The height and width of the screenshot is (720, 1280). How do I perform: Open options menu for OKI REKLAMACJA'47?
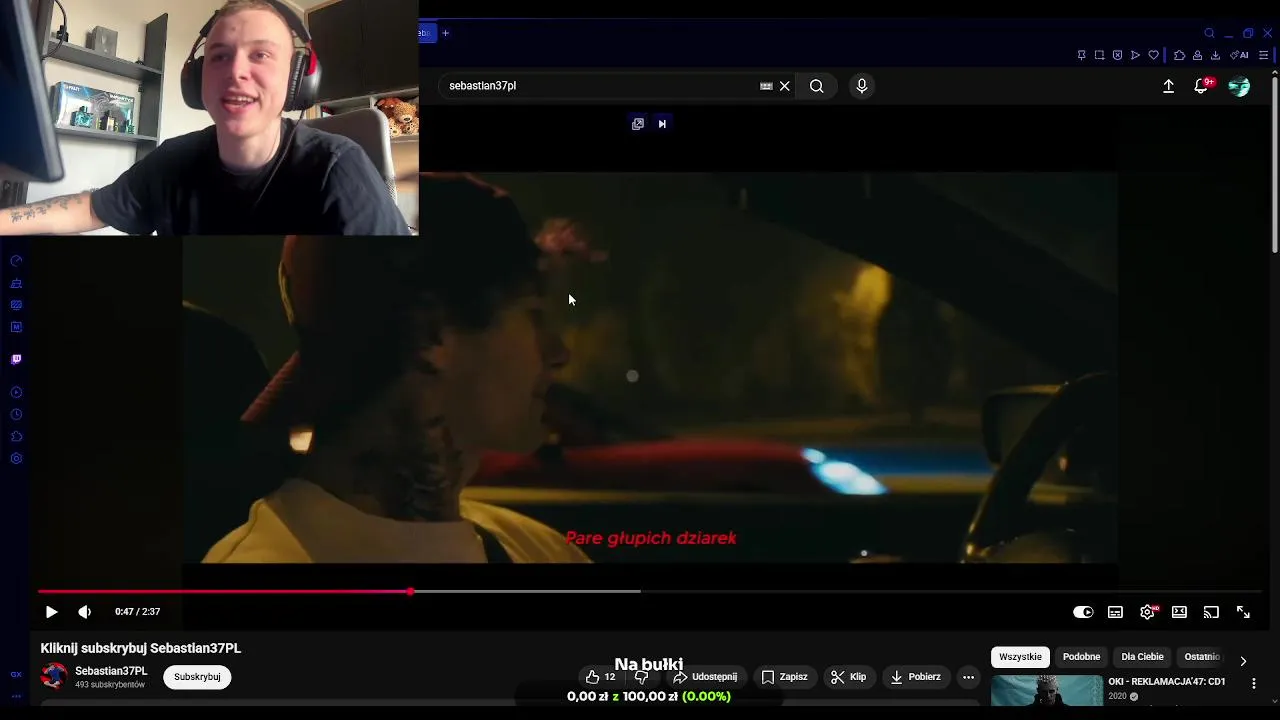pos(1254,683)
